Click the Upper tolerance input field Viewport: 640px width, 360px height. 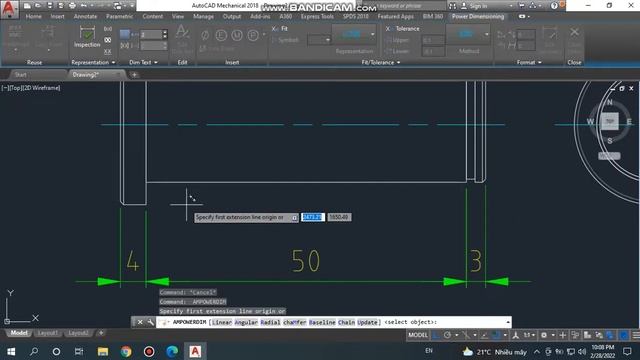433,40
